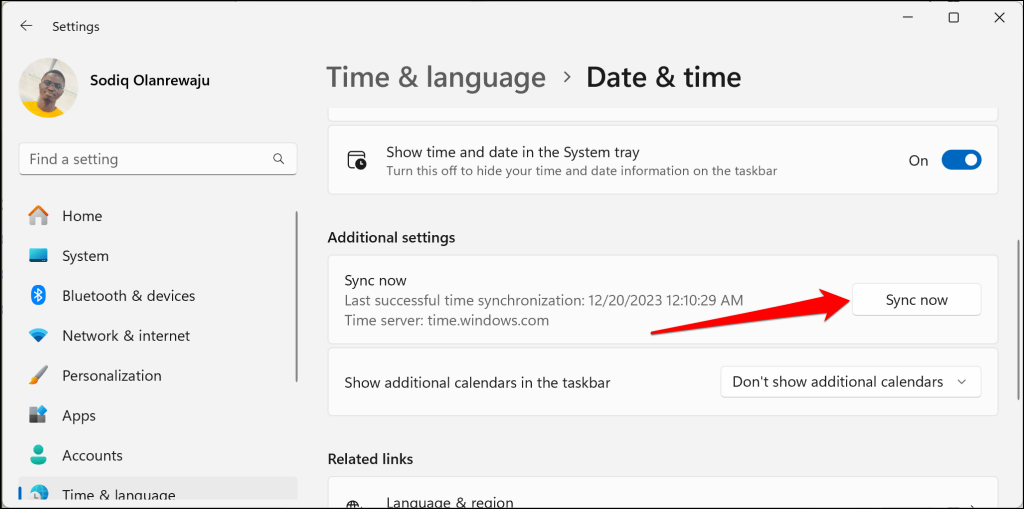
Task: Click the Accounts person icon
Action: click(x=39, y=455)
